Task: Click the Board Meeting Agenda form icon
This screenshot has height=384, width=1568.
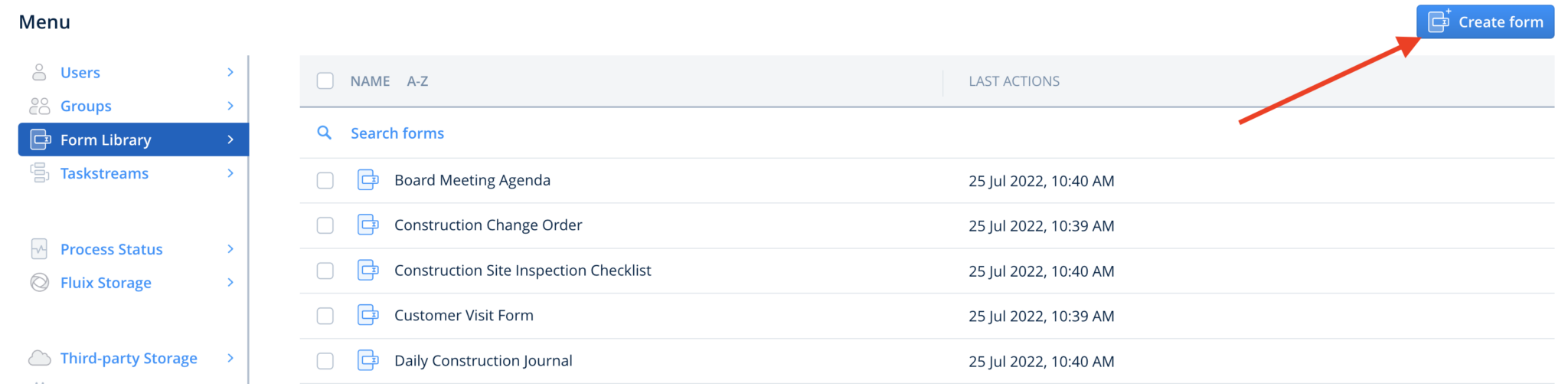Action: click(368, 180)
